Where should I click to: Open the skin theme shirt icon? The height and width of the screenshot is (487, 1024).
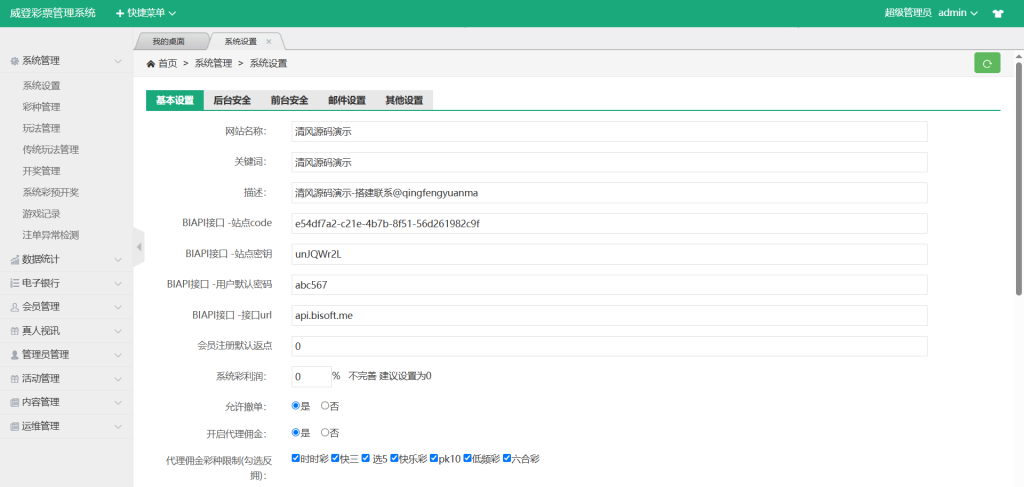pyautogui.click(x=997, y=14)
